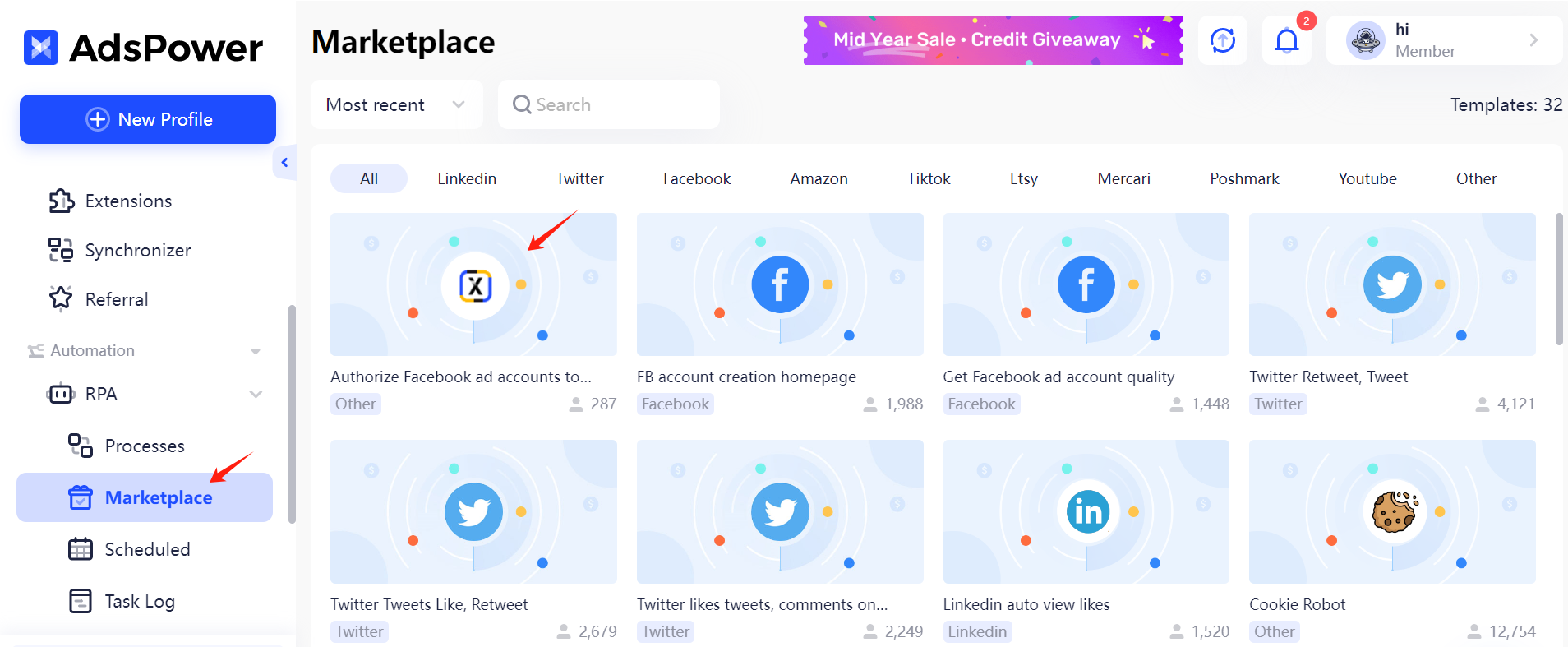Open the Most recent sort dropdown

tap(396, 104)
